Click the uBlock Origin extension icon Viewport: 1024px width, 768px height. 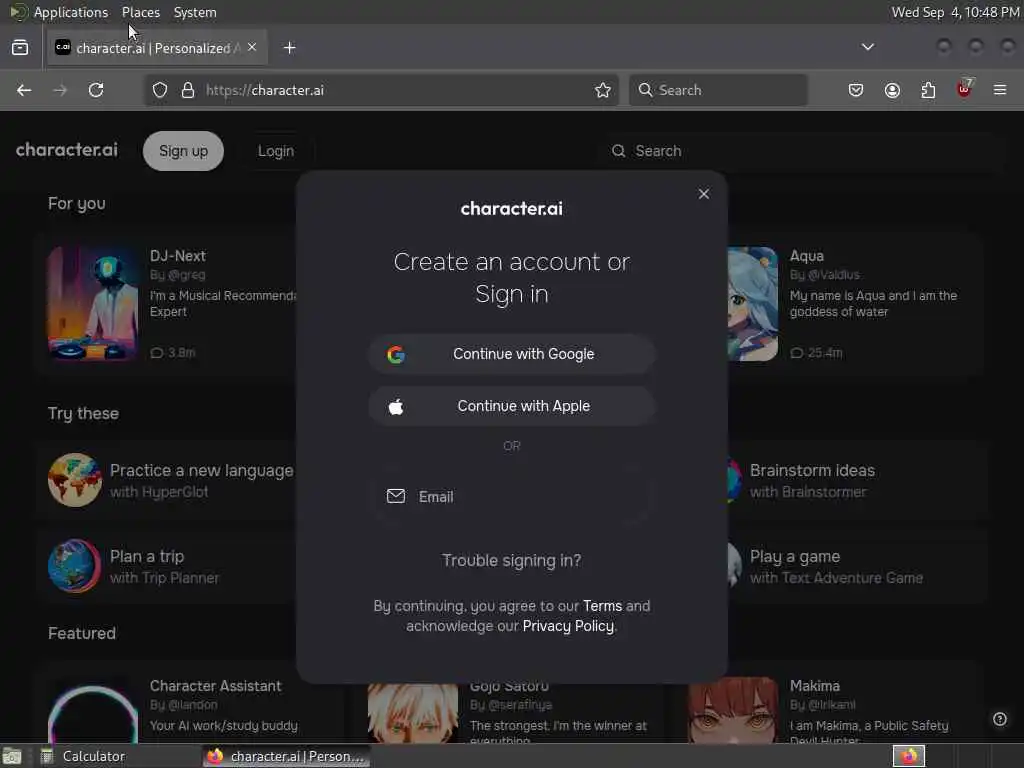pyautogui.click(x=964, y=89)
